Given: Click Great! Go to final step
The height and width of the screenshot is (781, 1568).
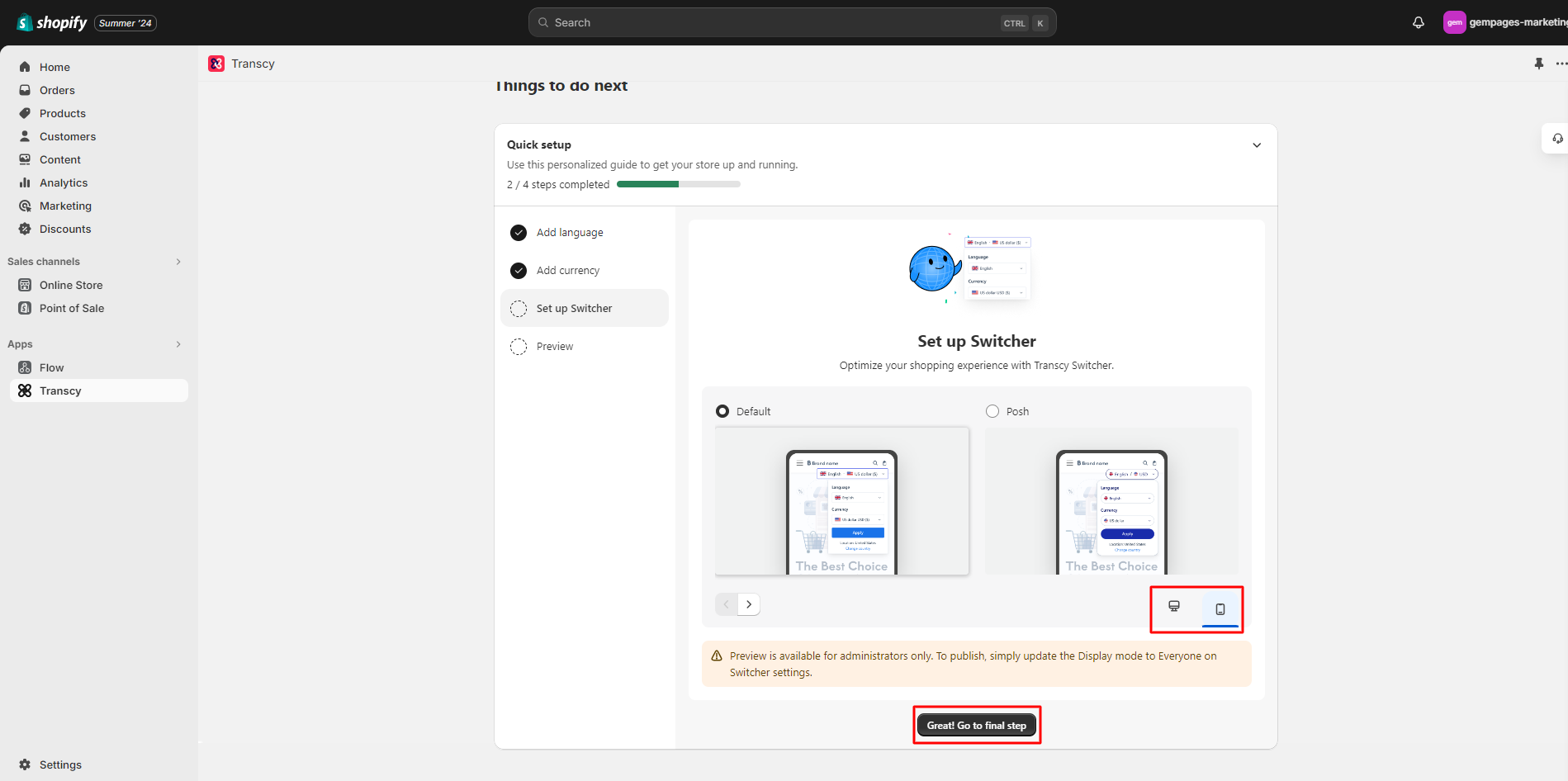Looking at the screenshot, I should point(976,726).
